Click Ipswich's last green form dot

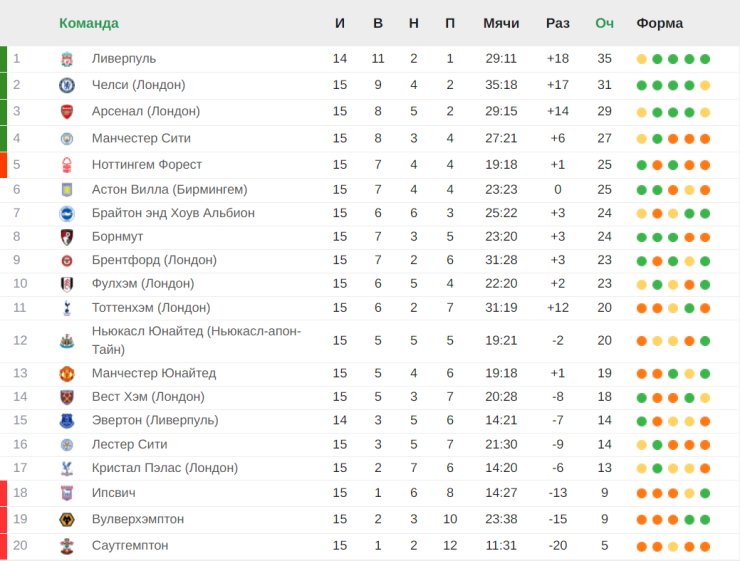click(705, 494)
